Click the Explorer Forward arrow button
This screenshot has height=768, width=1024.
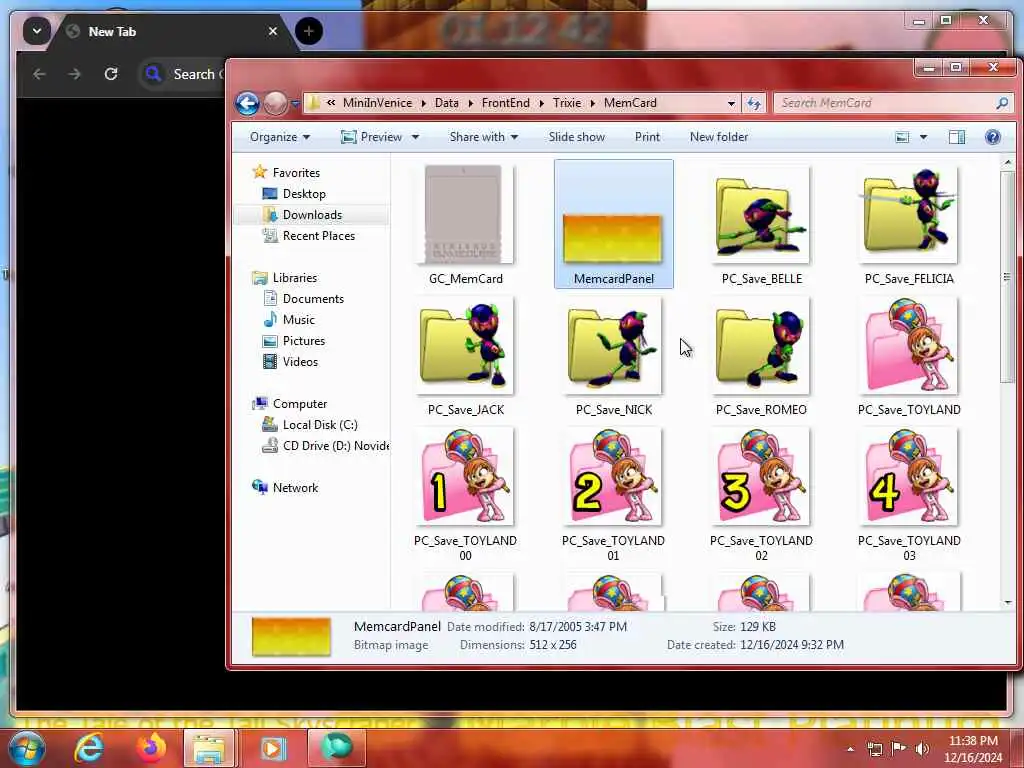275,103
